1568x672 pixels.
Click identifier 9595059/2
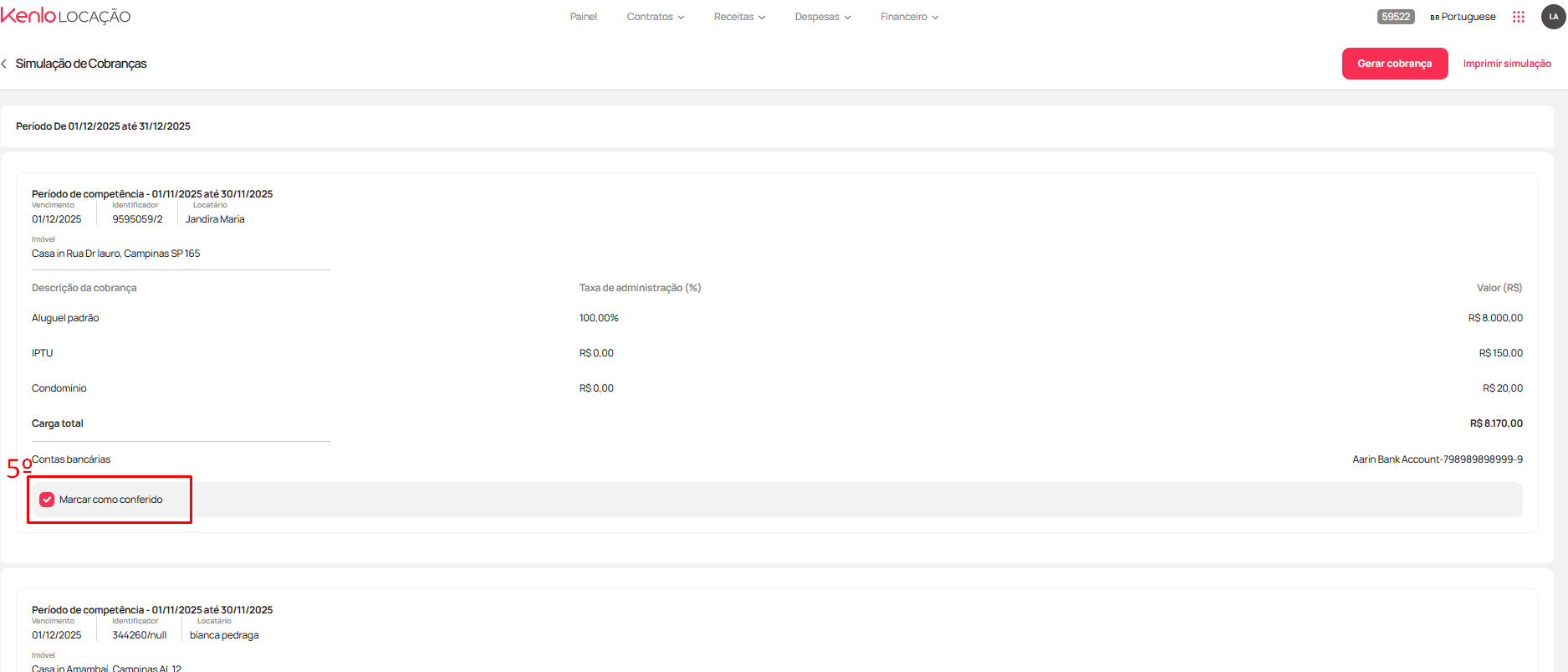coord(138,219)
